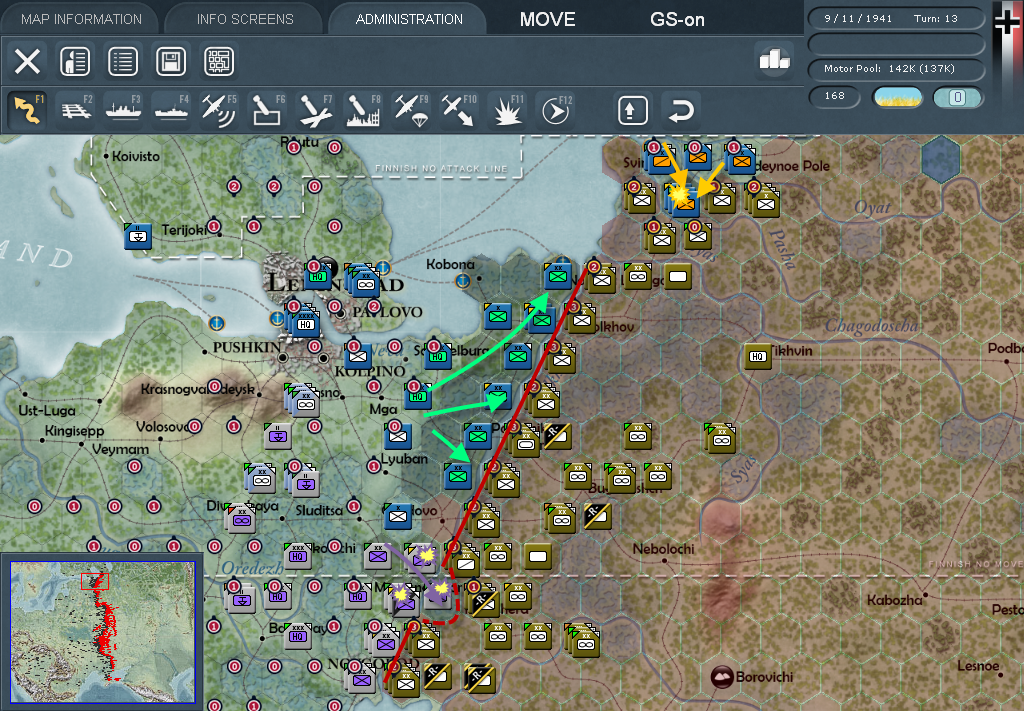Click the PUSHKIN city label

coord(247,347)
